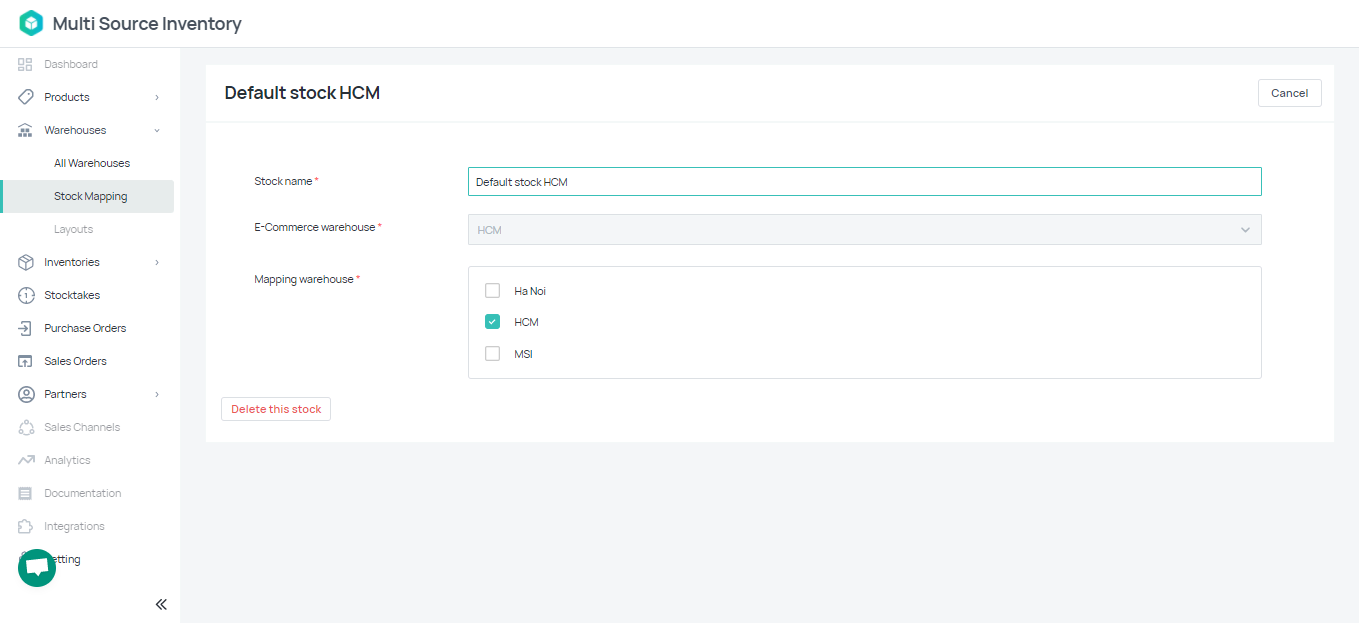Open the Analytics trend icon
The height and width of the screenshot is (623, 1359).
[x=26, y=460]
